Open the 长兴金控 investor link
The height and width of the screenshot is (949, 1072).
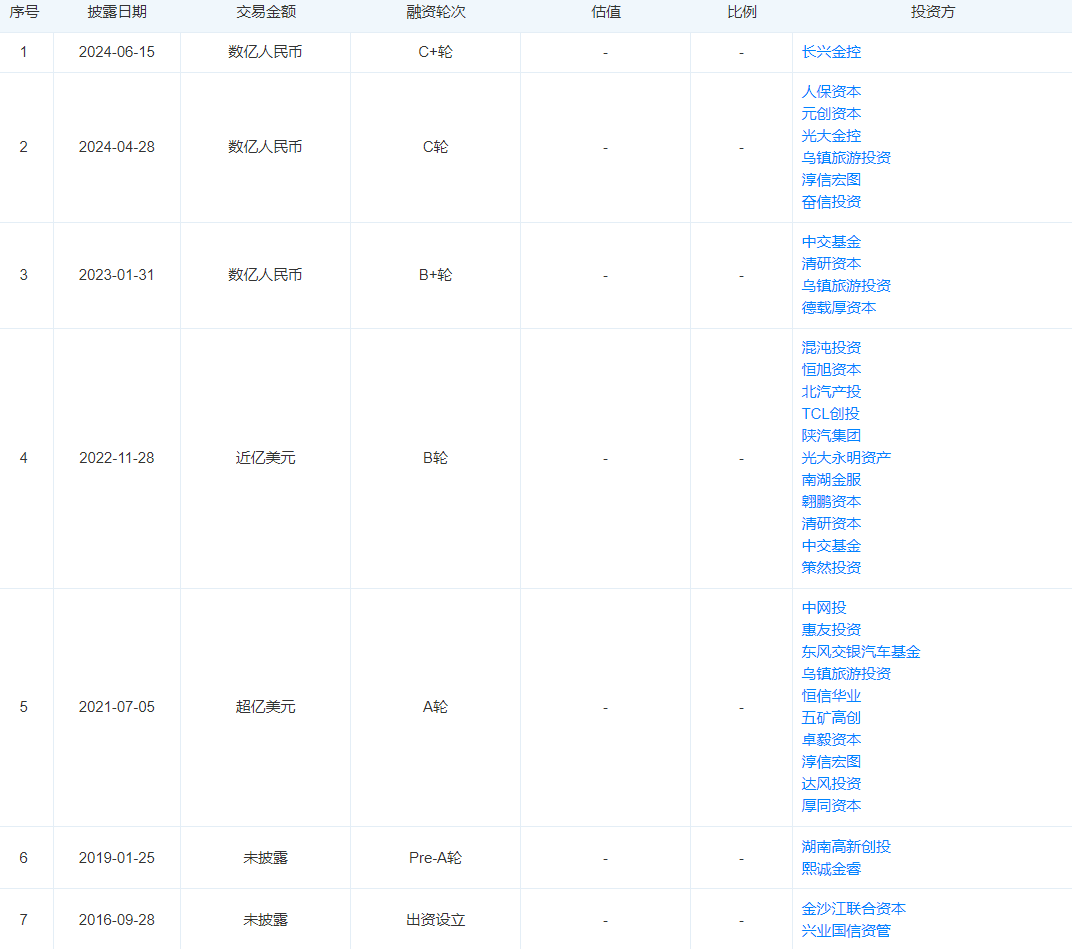click(x=831, y=52)
